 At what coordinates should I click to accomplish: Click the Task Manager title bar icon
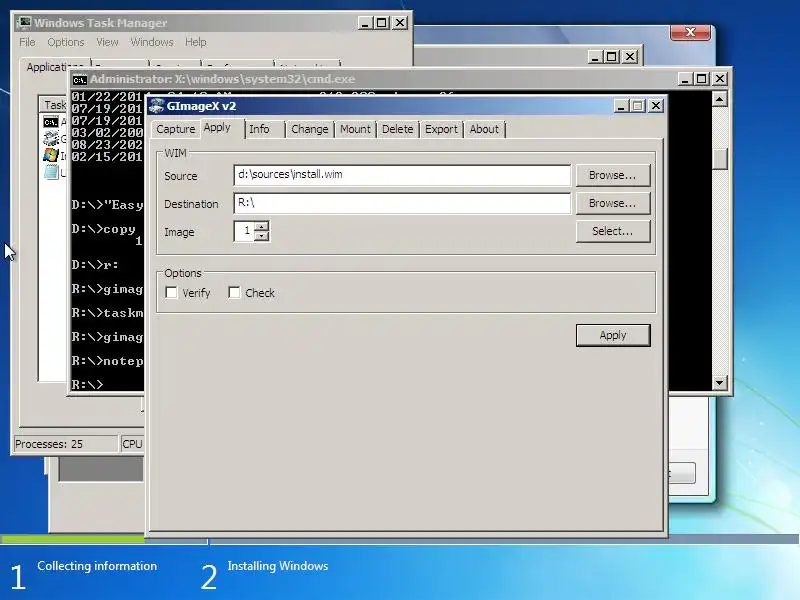pyautogui.click(x=23, y=23)
